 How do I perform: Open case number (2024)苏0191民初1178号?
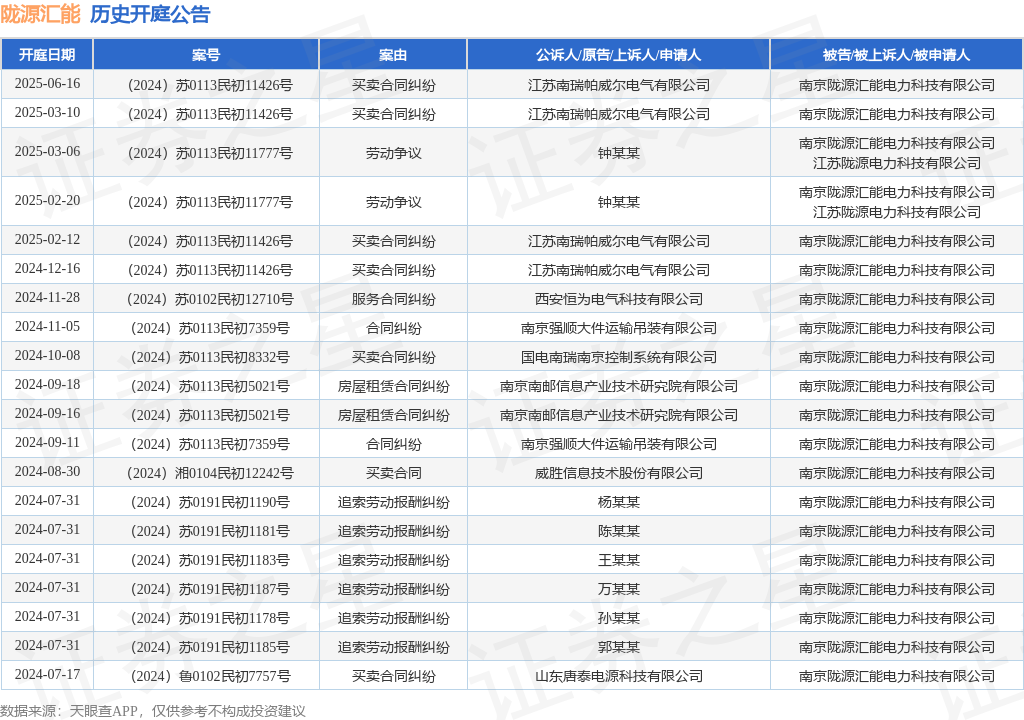[206, 618]
